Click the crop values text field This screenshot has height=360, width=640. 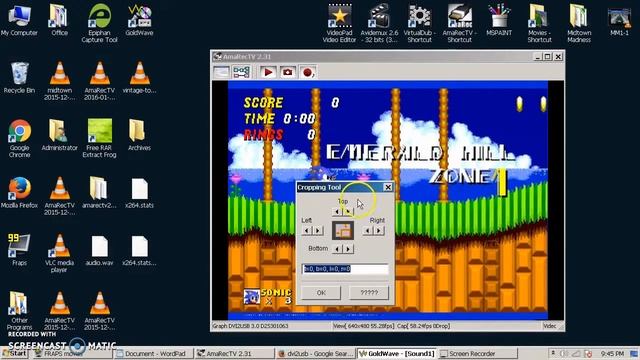[345, 269]
